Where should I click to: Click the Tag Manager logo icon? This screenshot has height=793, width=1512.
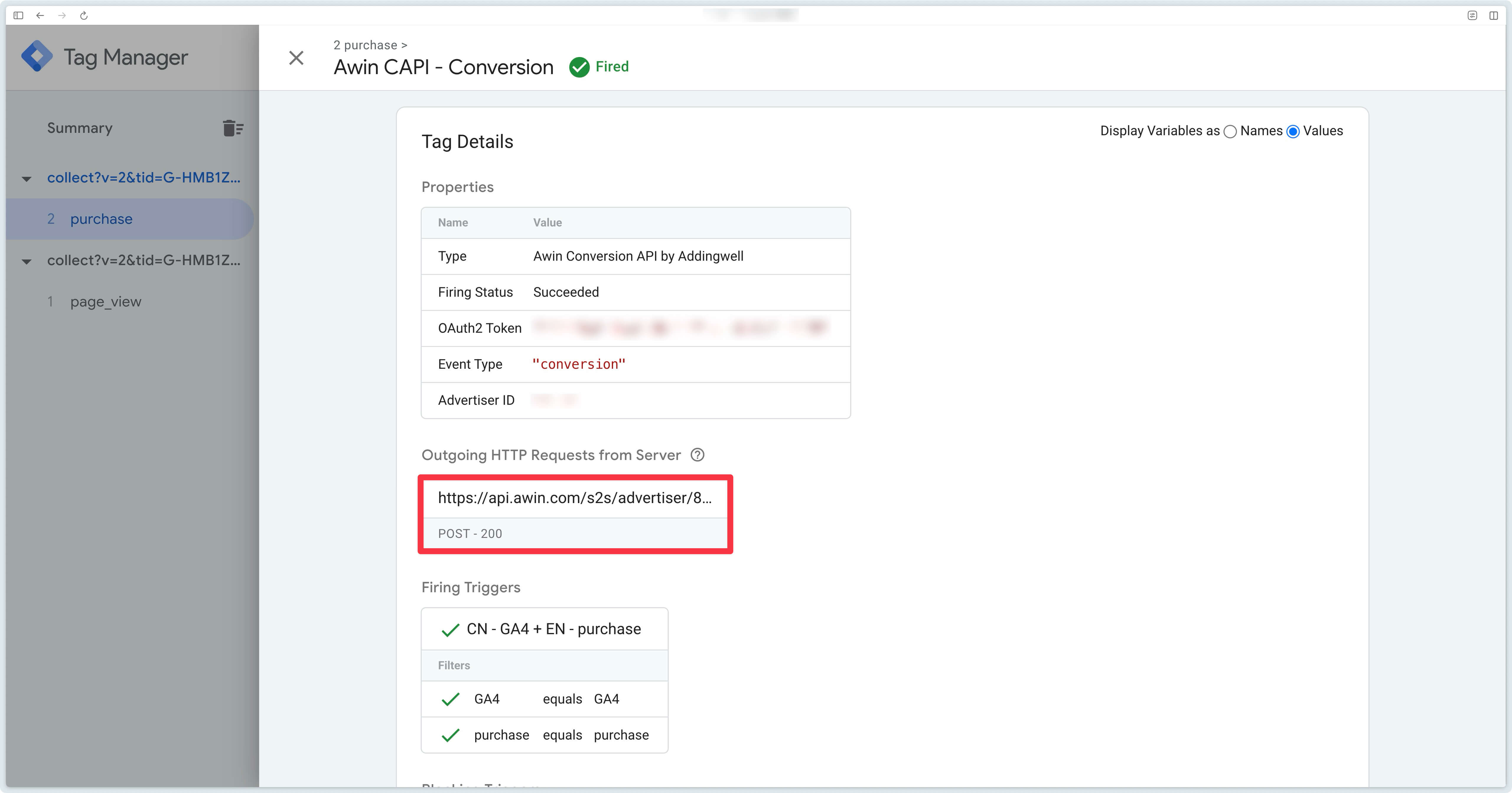click(x=37, y=56)
